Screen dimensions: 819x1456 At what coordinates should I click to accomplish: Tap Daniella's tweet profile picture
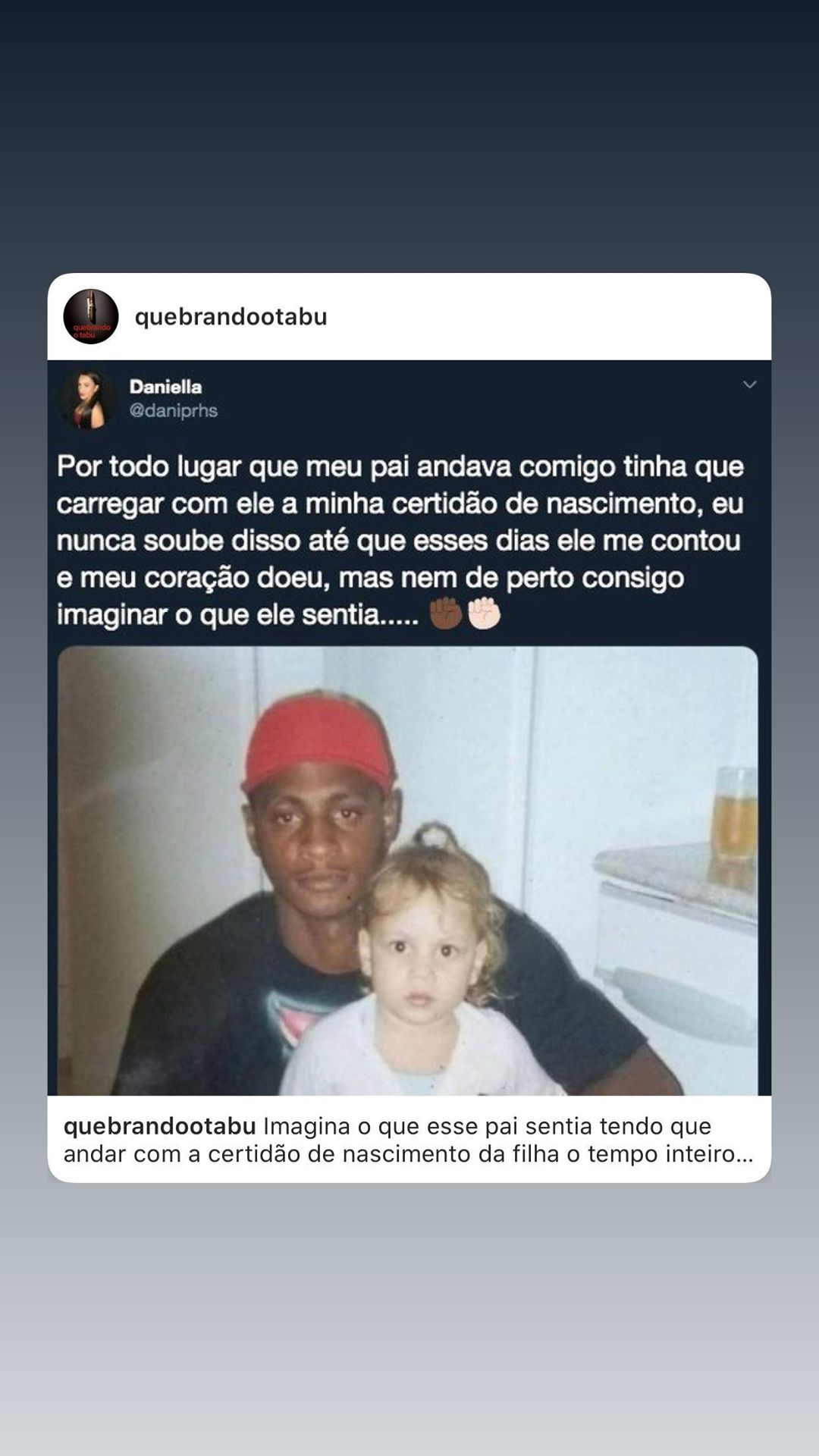point(88,398)
